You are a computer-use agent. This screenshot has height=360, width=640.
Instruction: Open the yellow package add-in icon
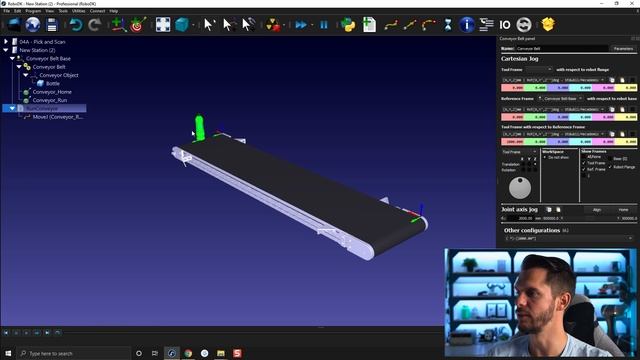(x=548, y=24)
